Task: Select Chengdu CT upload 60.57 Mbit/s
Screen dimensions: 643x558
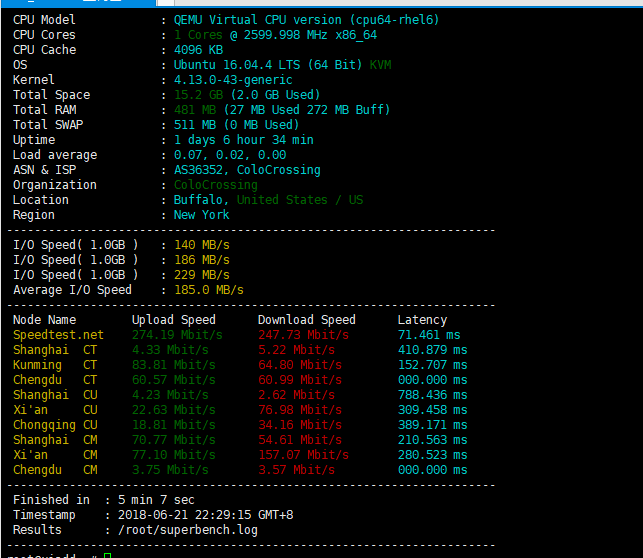Action: pos(173,380)
